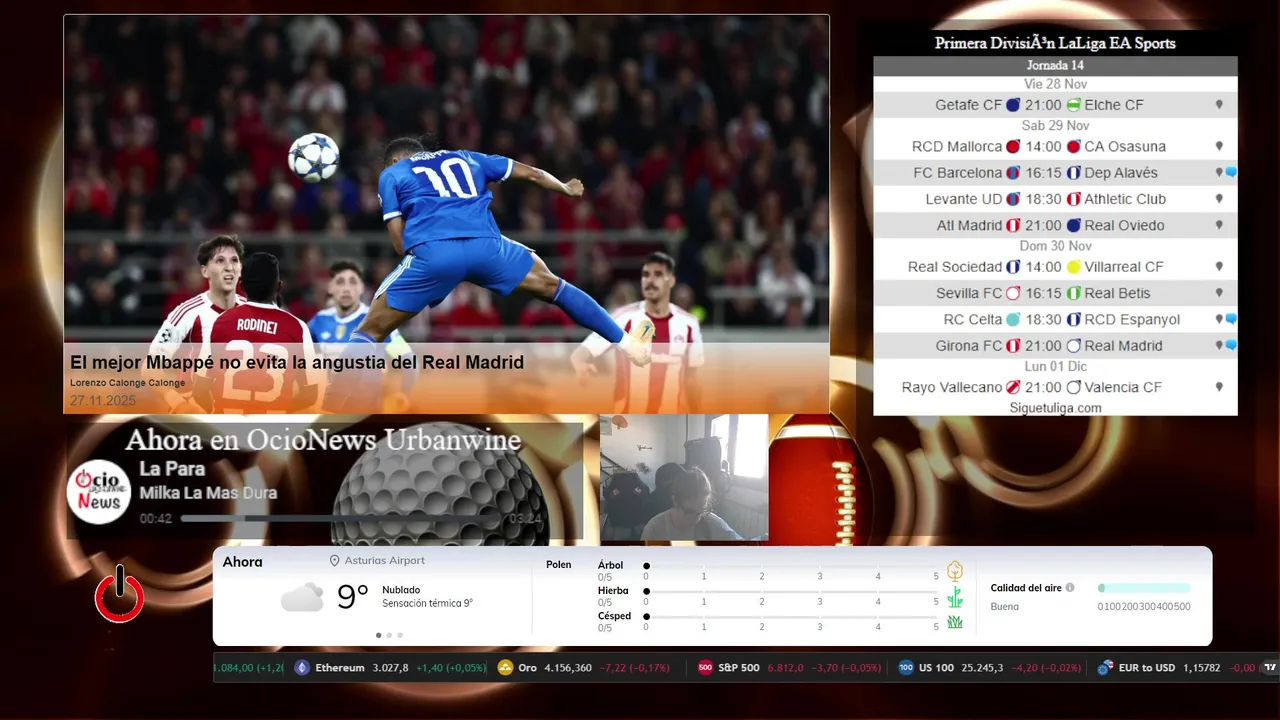Click the map pin for Atl Madrid–Real Oviedo
Screen dimensions: 1280x720
pos(1219,225)
